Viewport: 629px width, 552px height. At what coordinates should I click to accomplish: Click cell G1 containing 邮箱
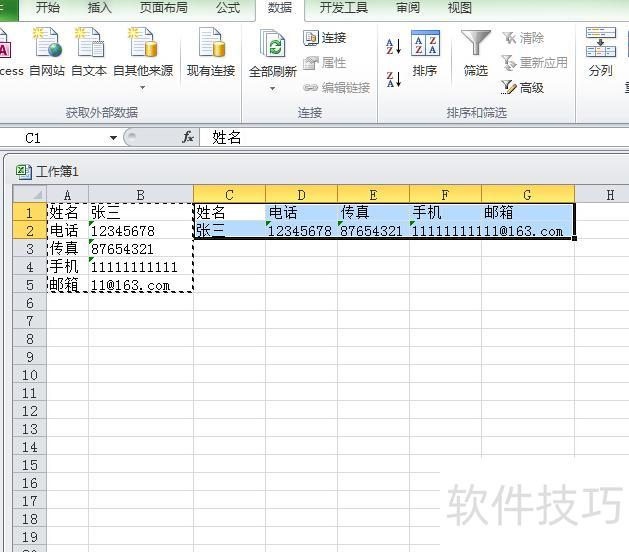tap(528, 212)
